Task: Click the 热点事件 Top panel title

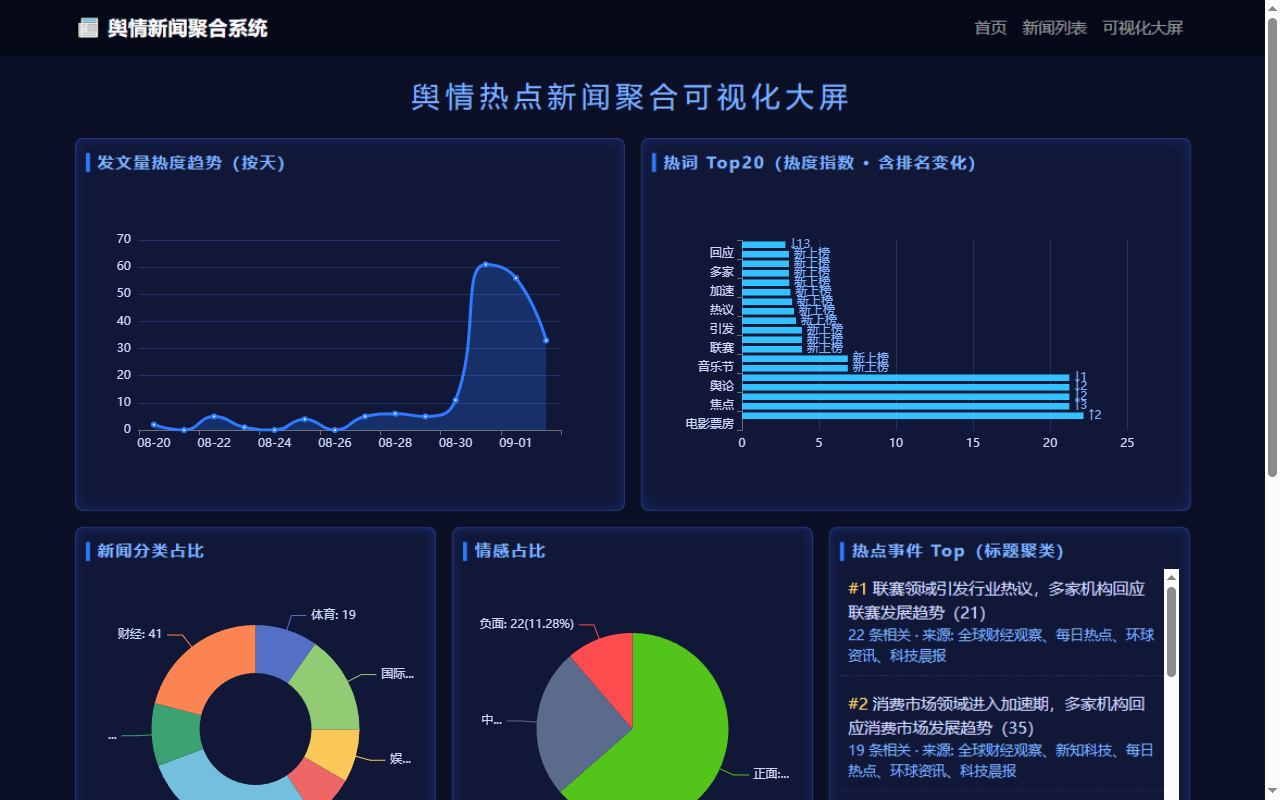Action: click(958, 551)
